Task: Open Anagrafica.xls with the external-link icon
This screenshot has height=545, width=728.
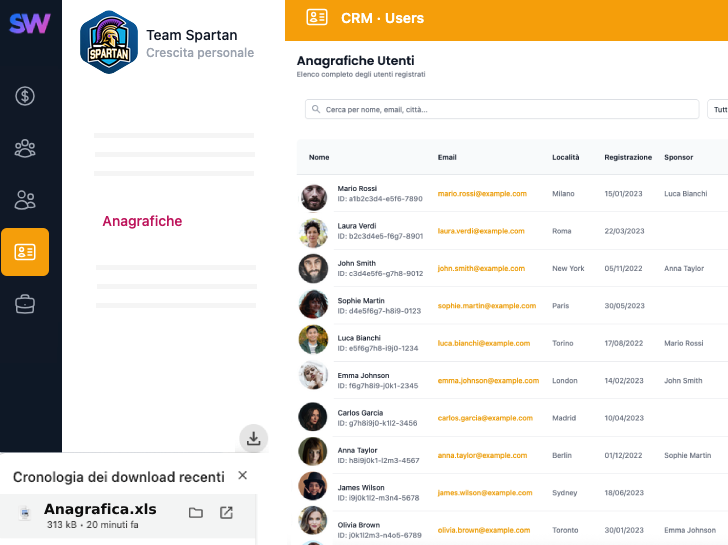Action: (226, 513)
